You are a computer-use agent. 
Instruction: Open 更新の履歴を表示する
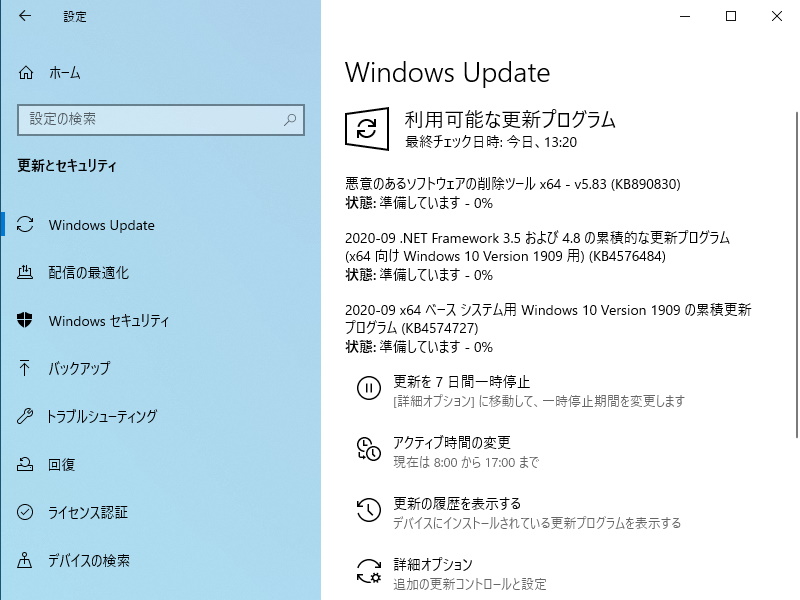tap(457, 504)
